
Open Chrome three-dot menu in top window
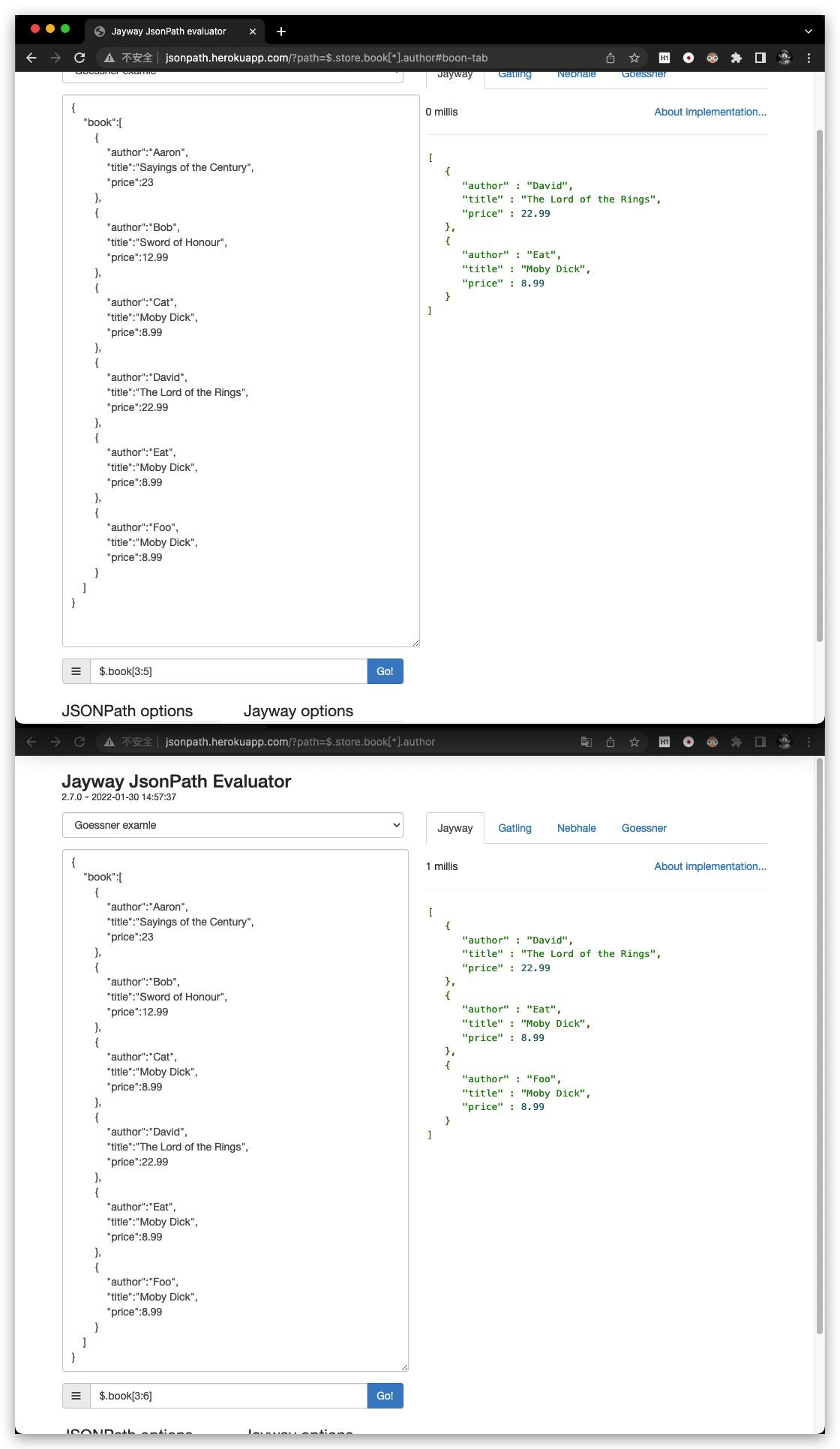click(808, 58)
